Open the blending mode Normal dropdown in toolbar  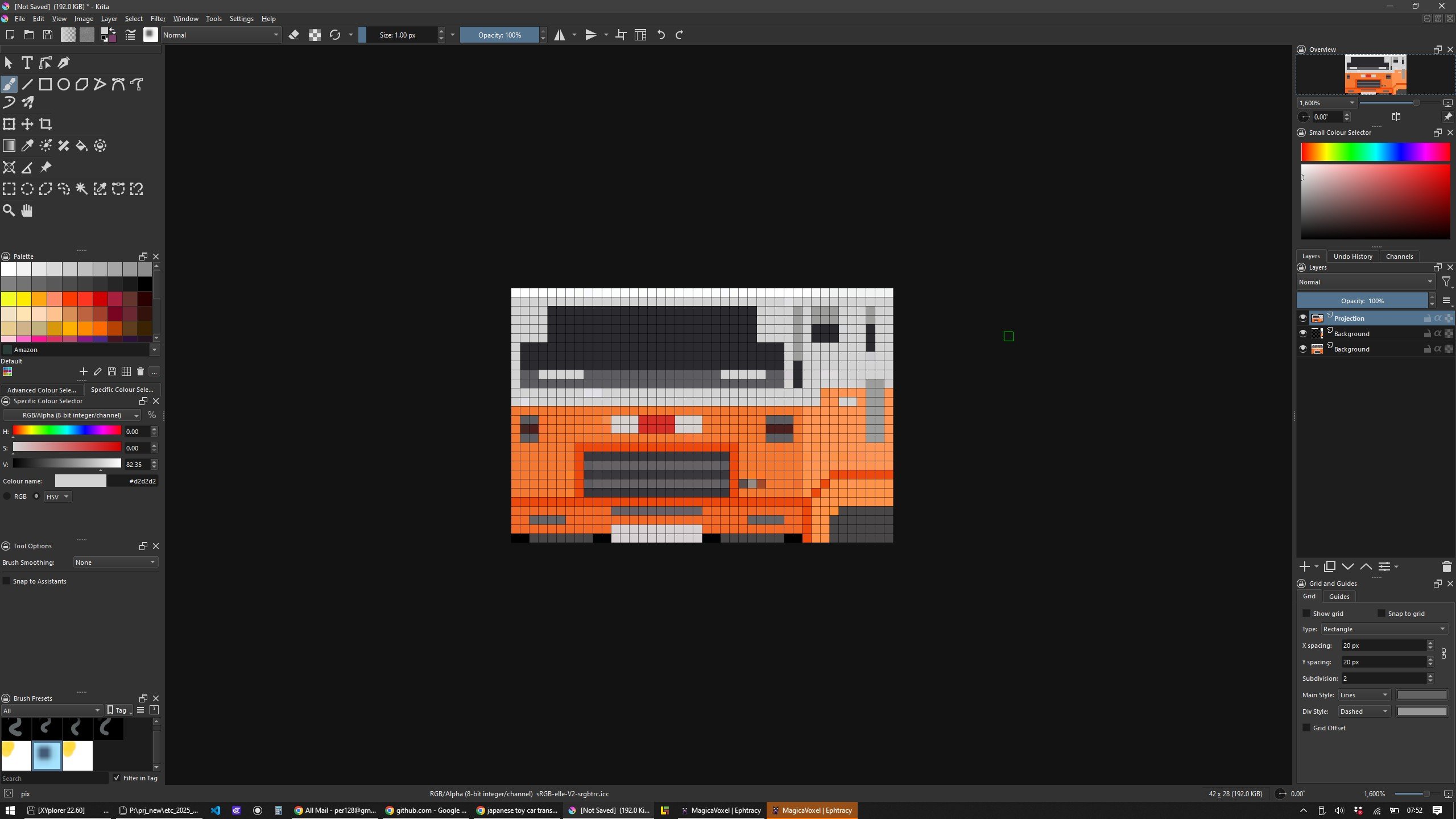point(221,35)
